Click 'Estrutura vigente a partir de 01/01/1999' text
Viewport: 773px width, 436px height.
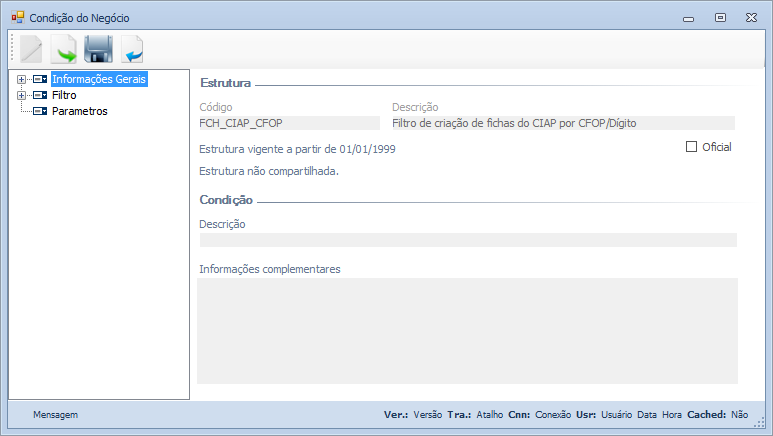297,149
